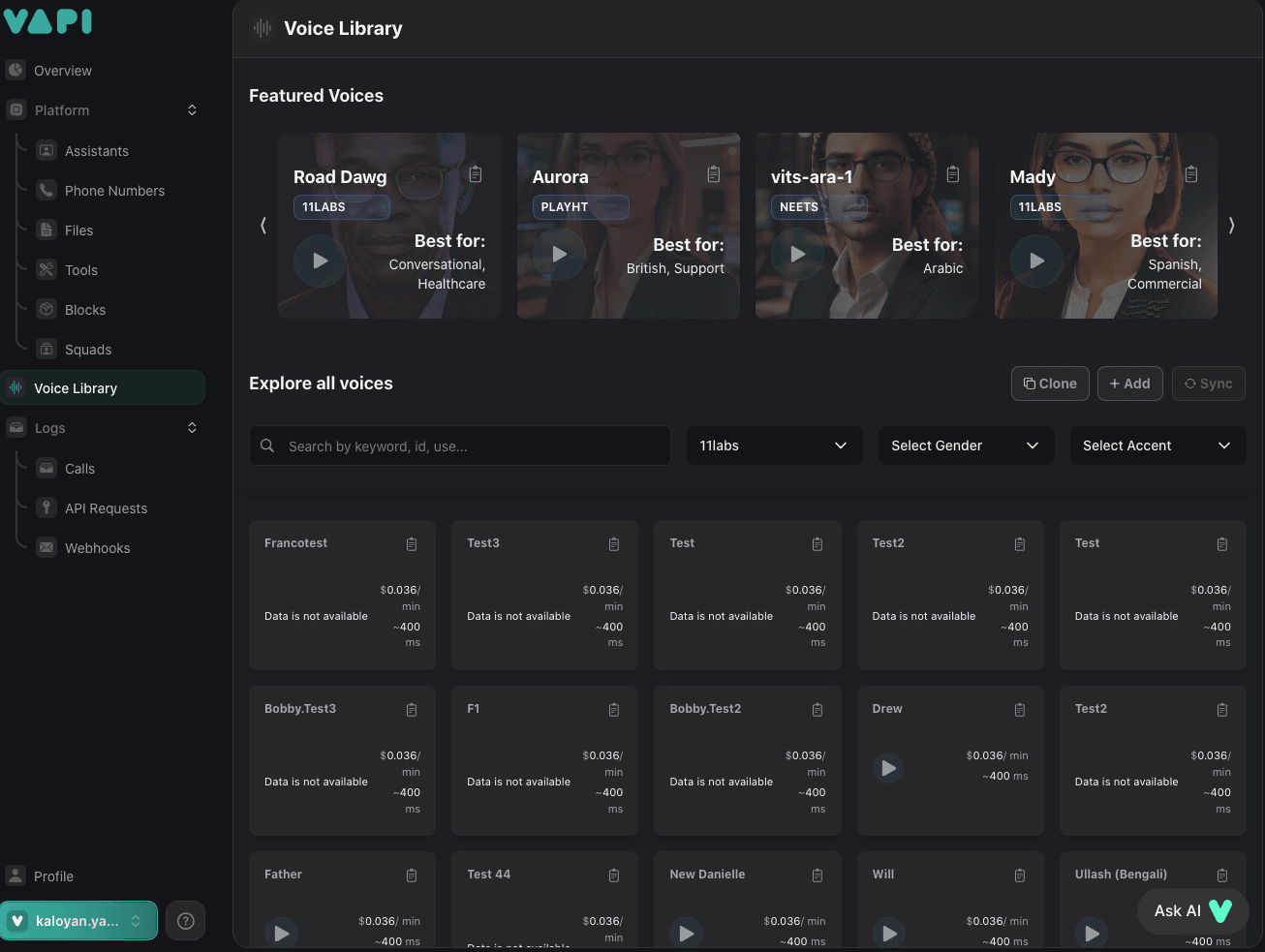Show previous featured voices with left arrow

pyautogui.click(x=262, y=226)
